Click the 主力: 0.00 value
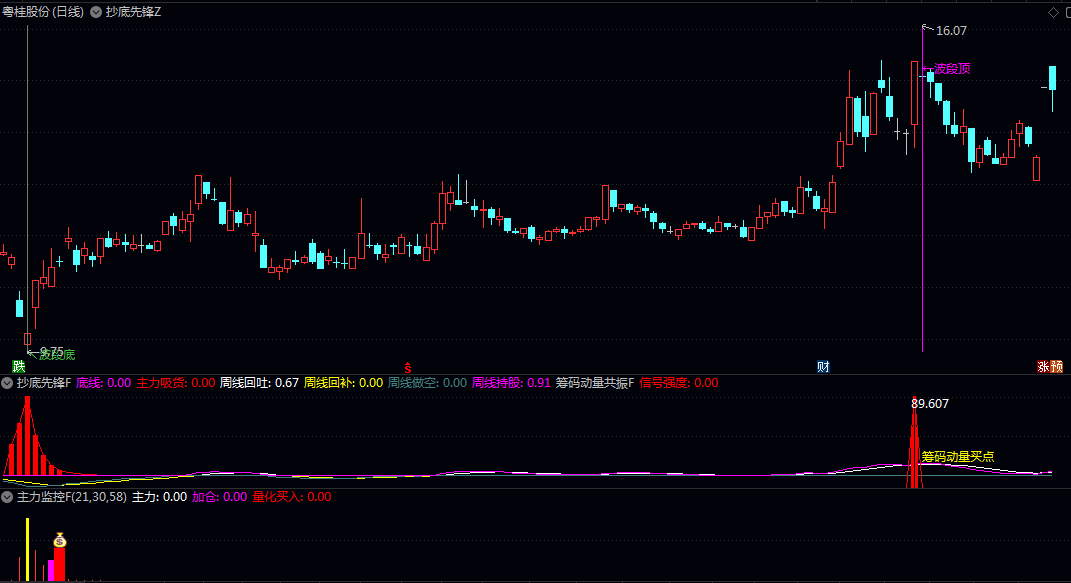Screen dimensions: 1071x583 click(x=159, y=497)
